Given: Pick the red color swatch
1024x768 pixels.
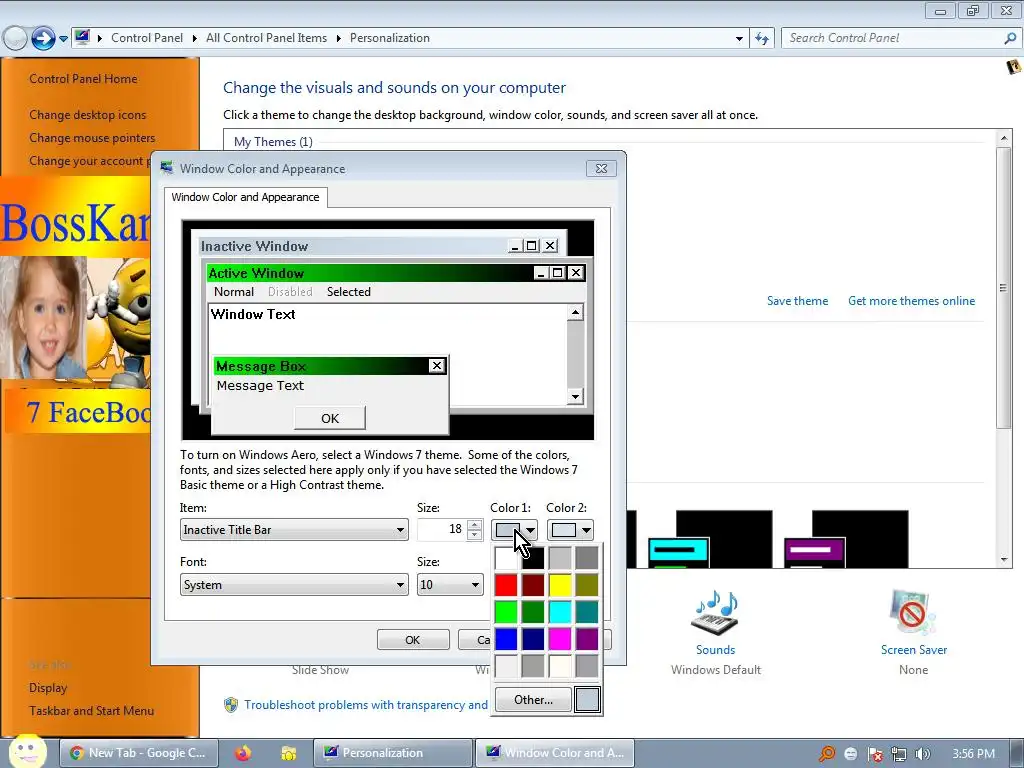Looking at the screenshot, I should (x=505, y=585).
